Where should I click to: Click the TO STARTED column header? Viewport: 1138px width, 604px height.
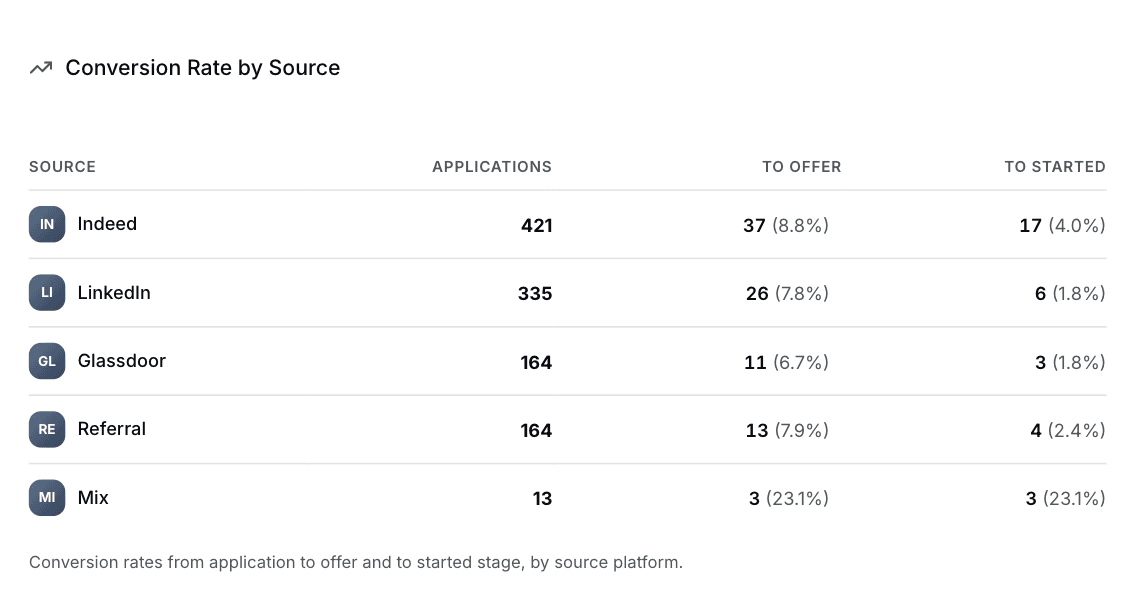pyautogui.click(x=1055, y=167)
